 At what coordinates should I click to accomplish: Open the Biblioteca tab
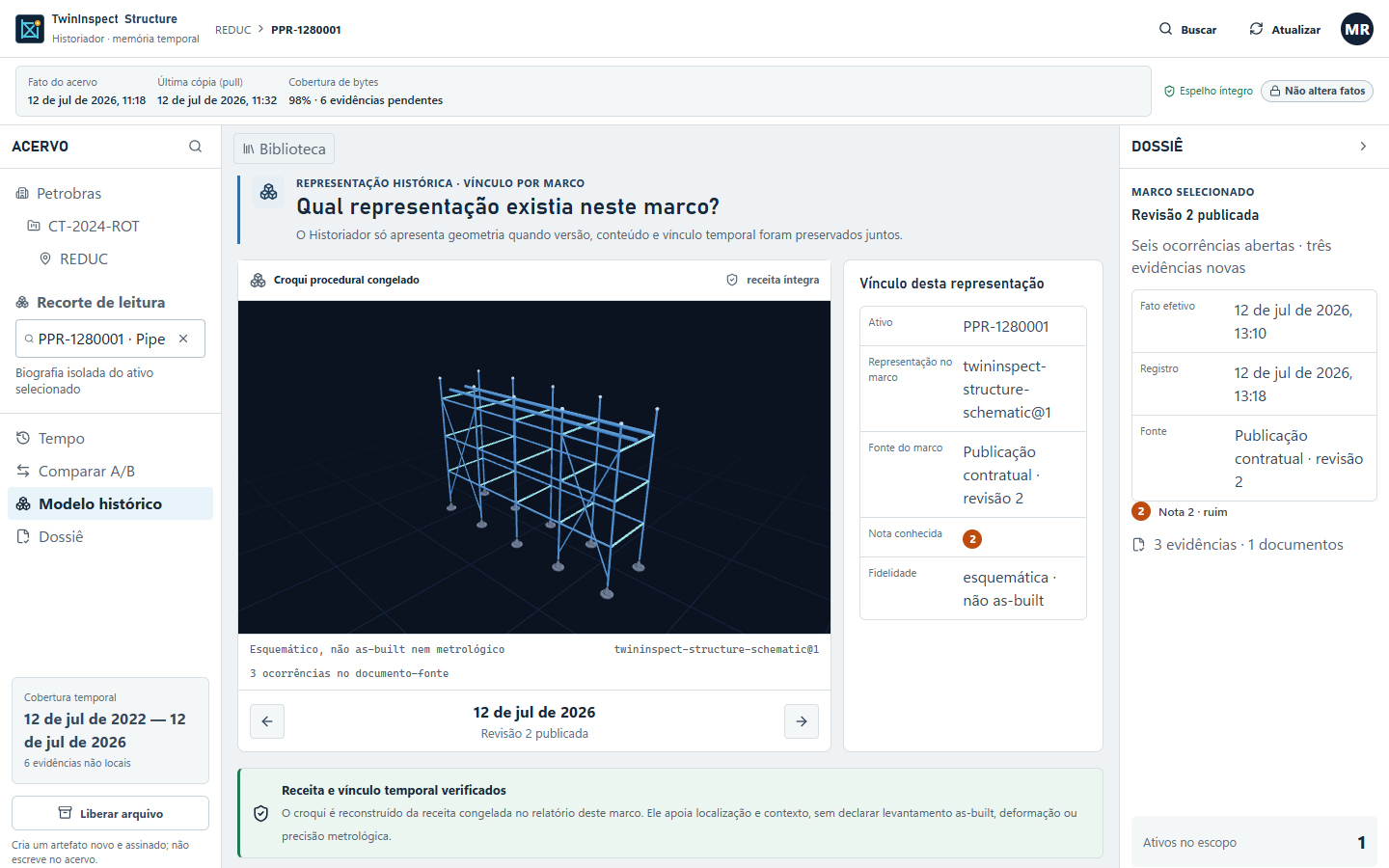[284, 149]
